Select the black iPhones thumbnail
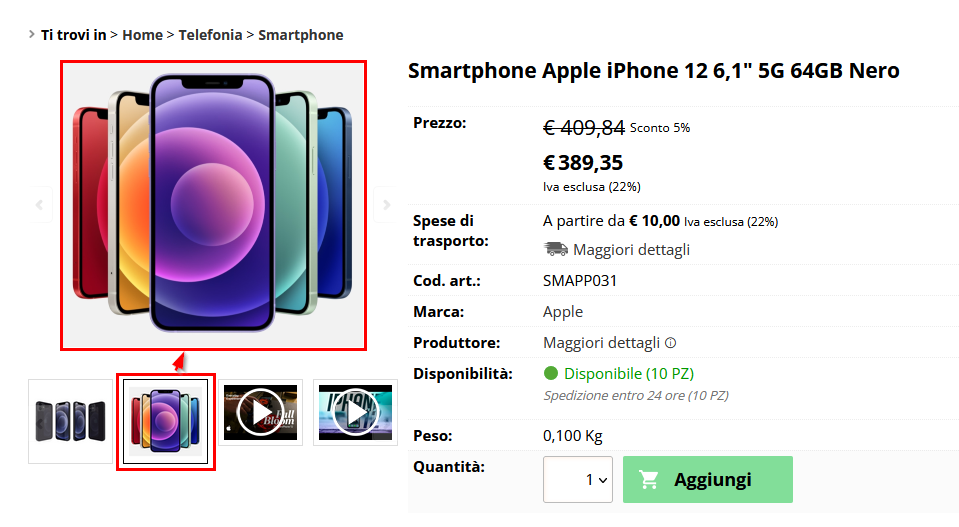This screenshot has height=527, width=959. [x=70, y=421]
